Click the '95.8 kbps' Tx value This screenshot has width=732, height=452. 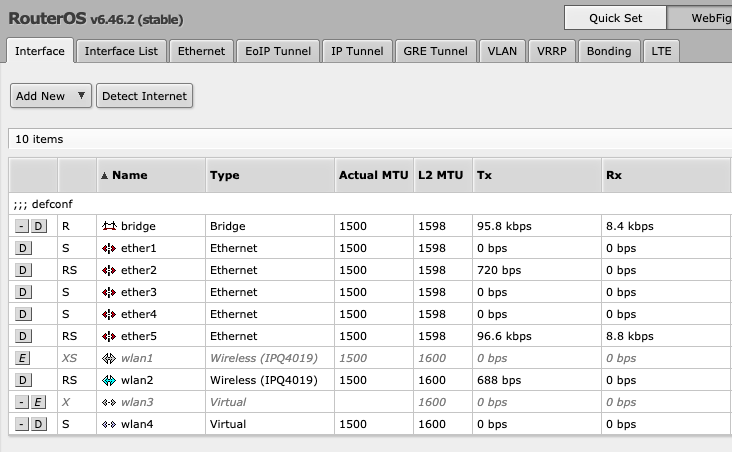coord(504,226)
